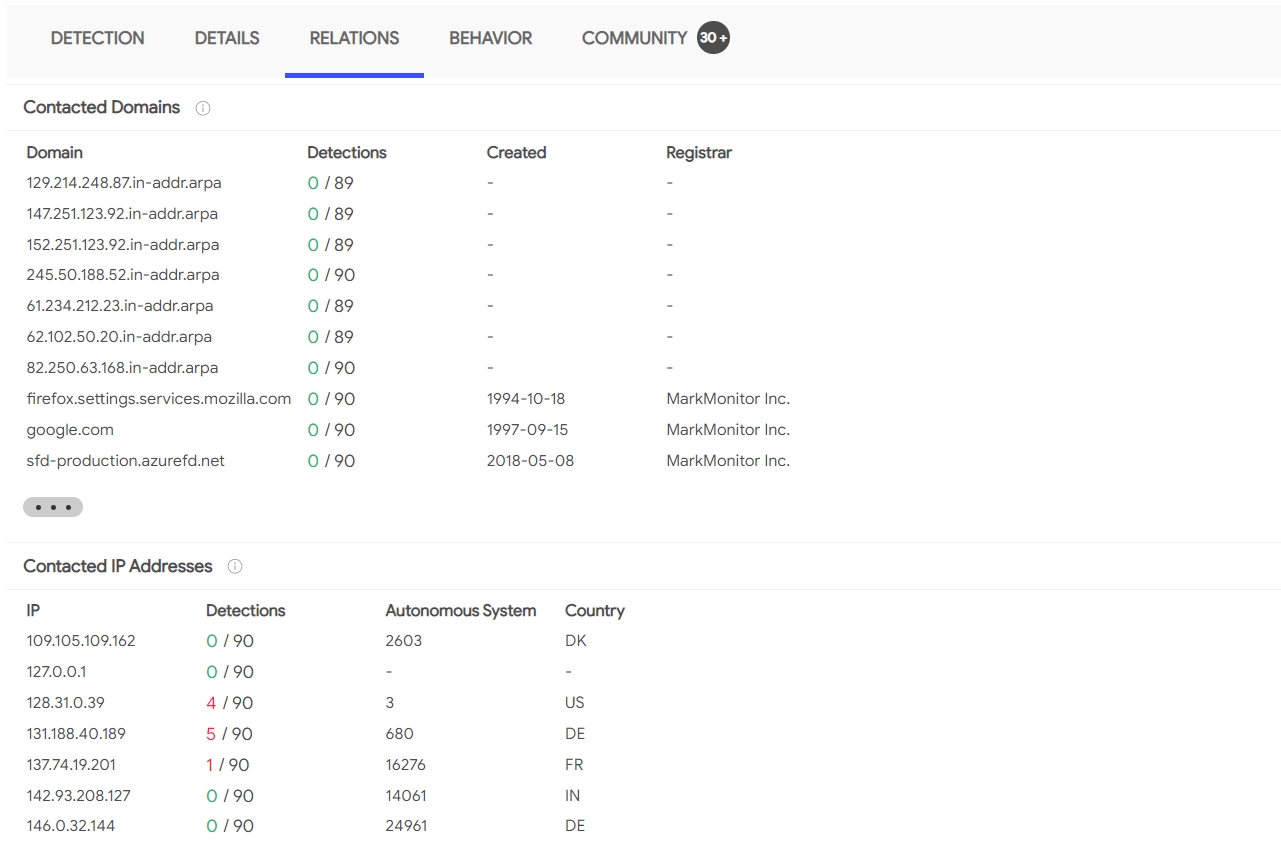The height and width of the screenshot is (843, 1281).
Task: Select the Relations tab
Action: pyautogui.click(x=354, y=38)
